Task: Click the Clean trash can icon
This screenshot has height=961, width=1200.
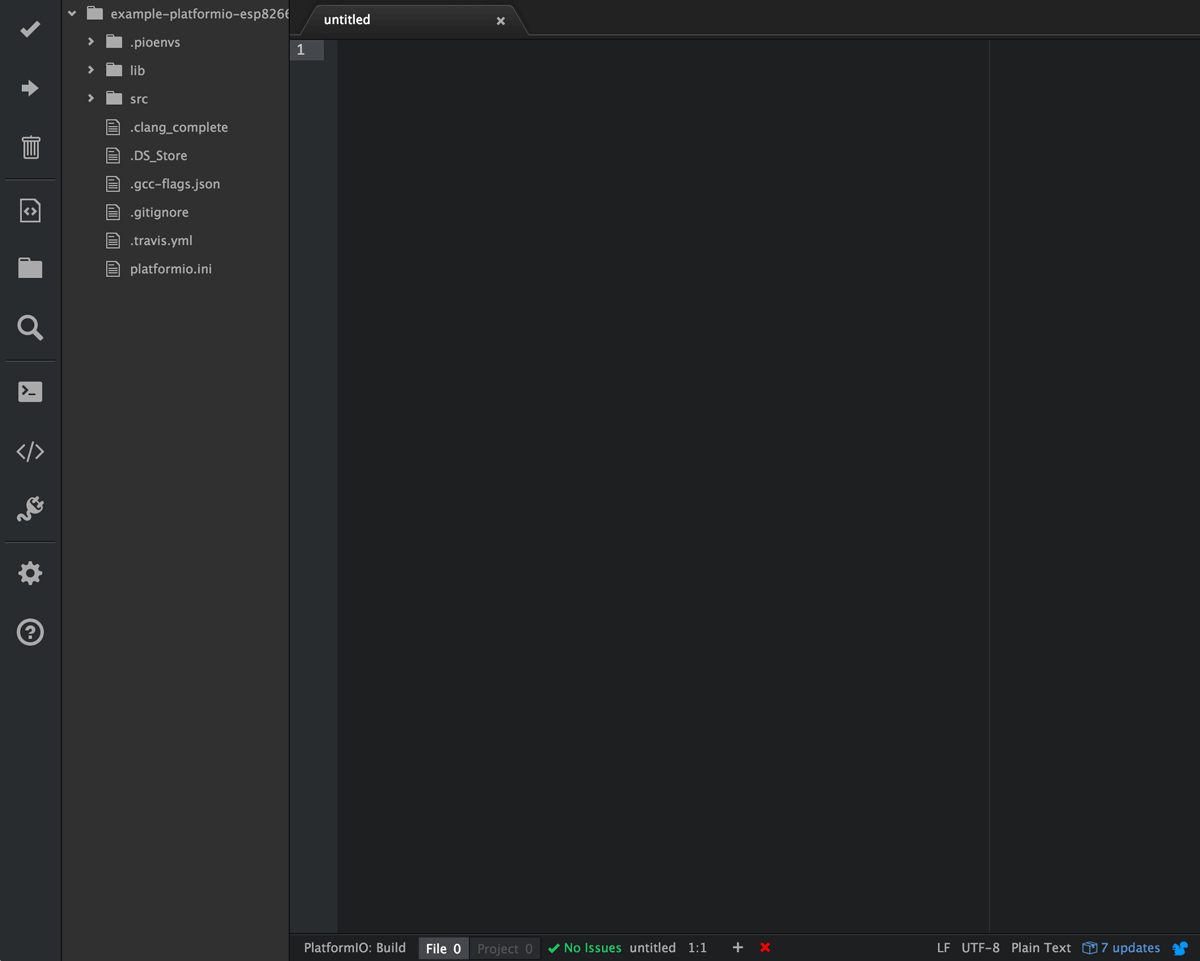Action: [30, 147]
